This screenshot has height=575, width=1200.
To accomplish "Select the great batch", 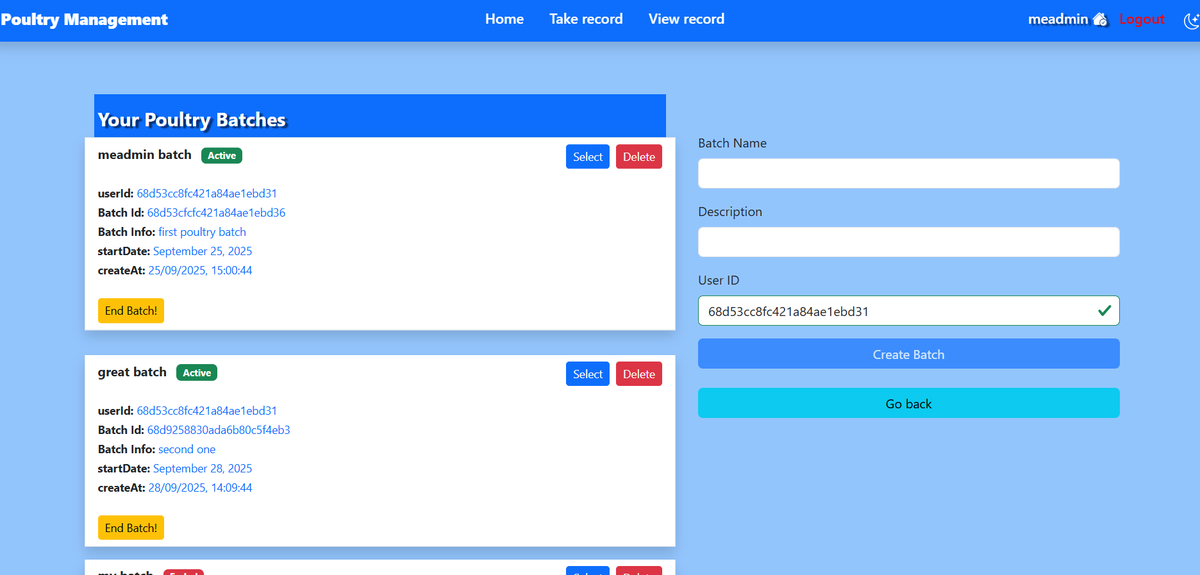I will pos(588,374).
